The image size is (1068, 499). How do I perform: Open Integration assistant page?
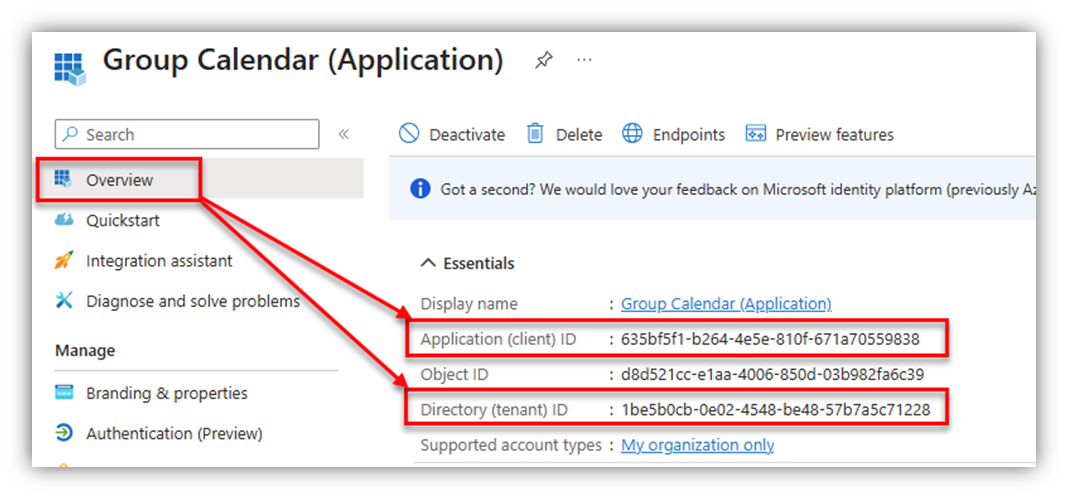pos(159,261)
